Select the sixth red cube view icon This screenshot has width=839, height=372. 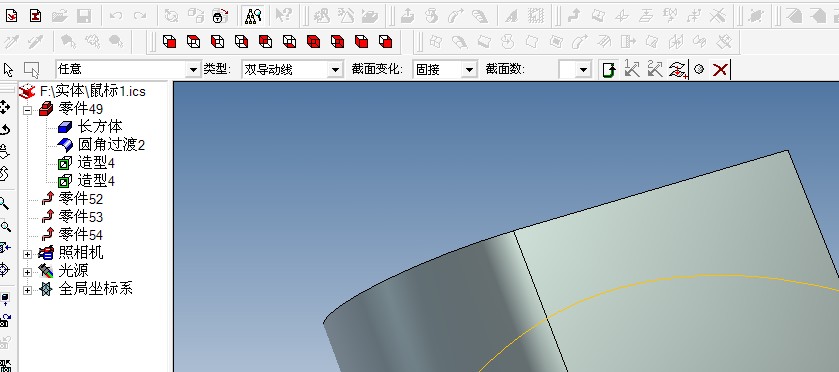(x=289, y=41)
